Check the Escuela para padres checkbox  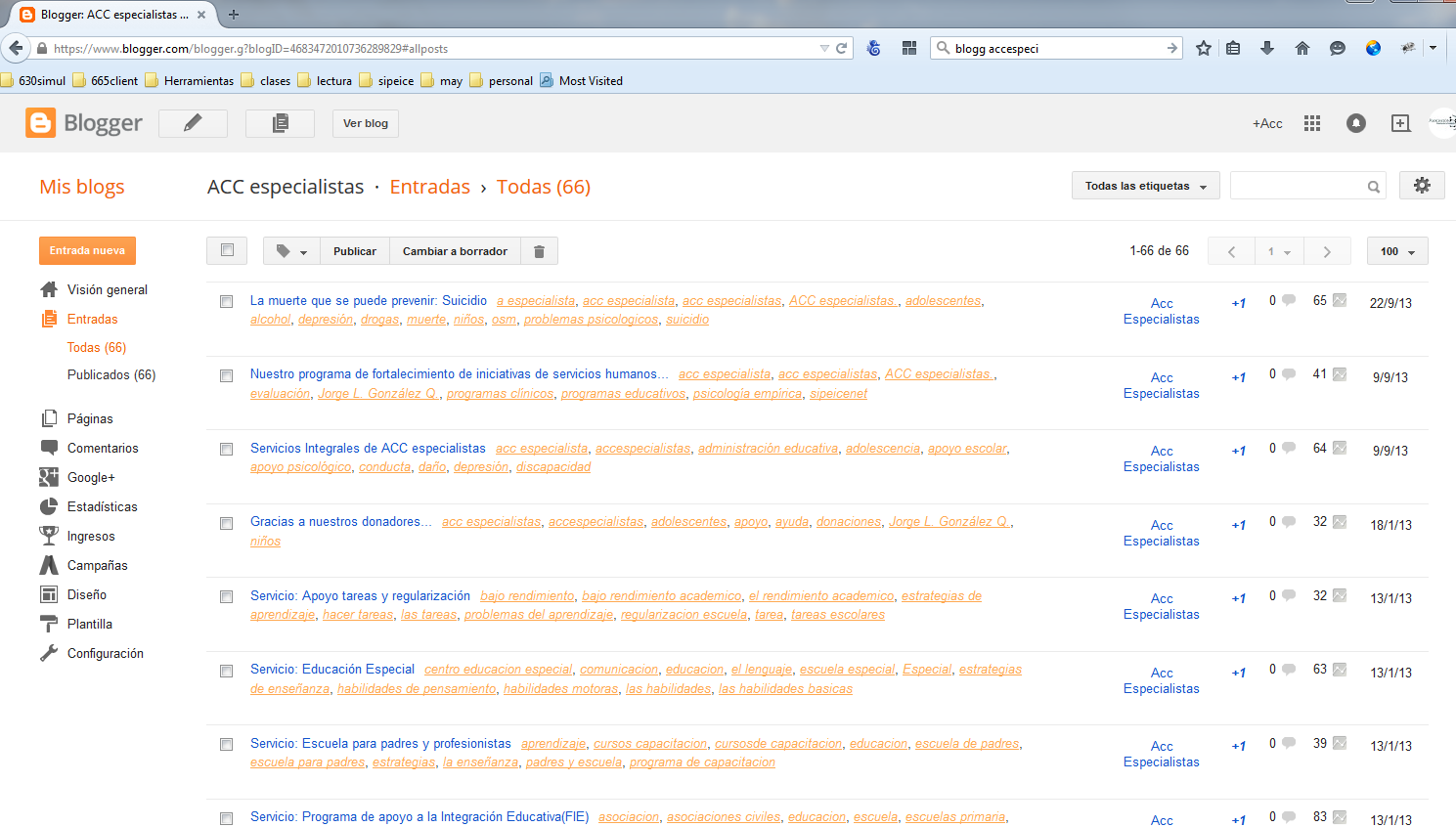click(227, 745)
